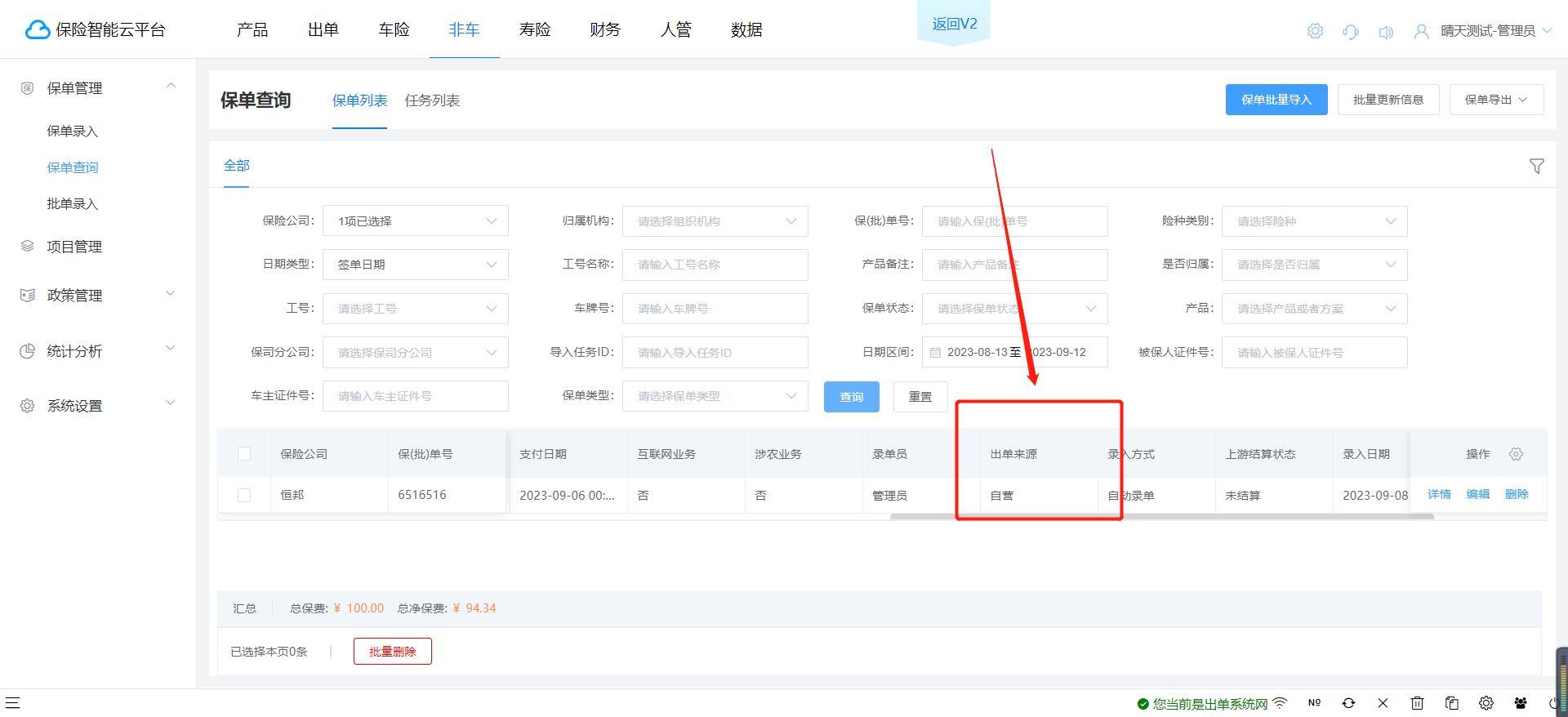This screenshot has height=717, width=1568.
Task: Click the 保单批量导入 button
Action: click(1276, 100)
